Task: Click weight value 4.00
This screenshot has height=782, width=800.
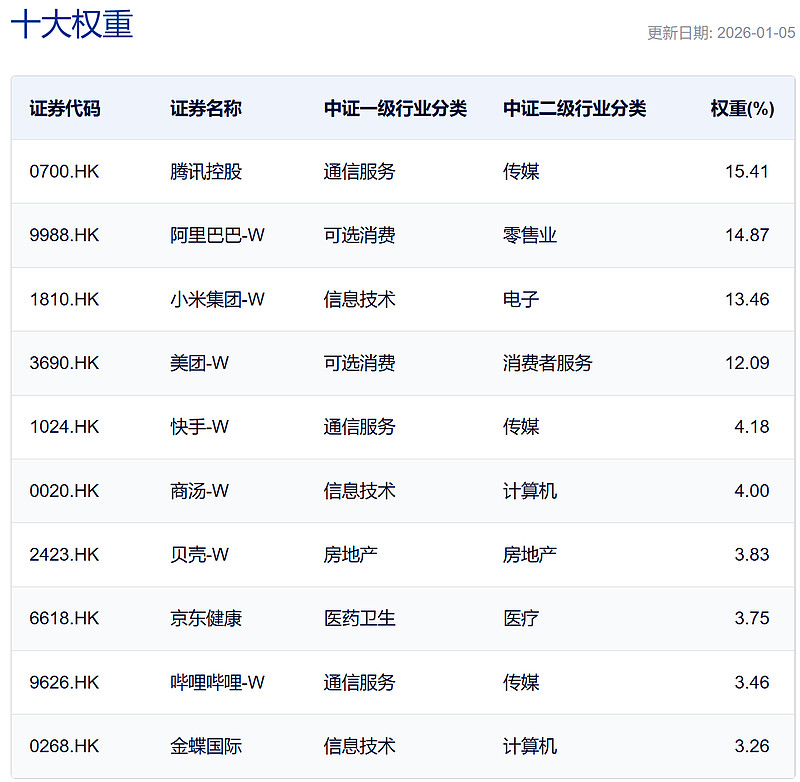Action: (x=752, y=491)
